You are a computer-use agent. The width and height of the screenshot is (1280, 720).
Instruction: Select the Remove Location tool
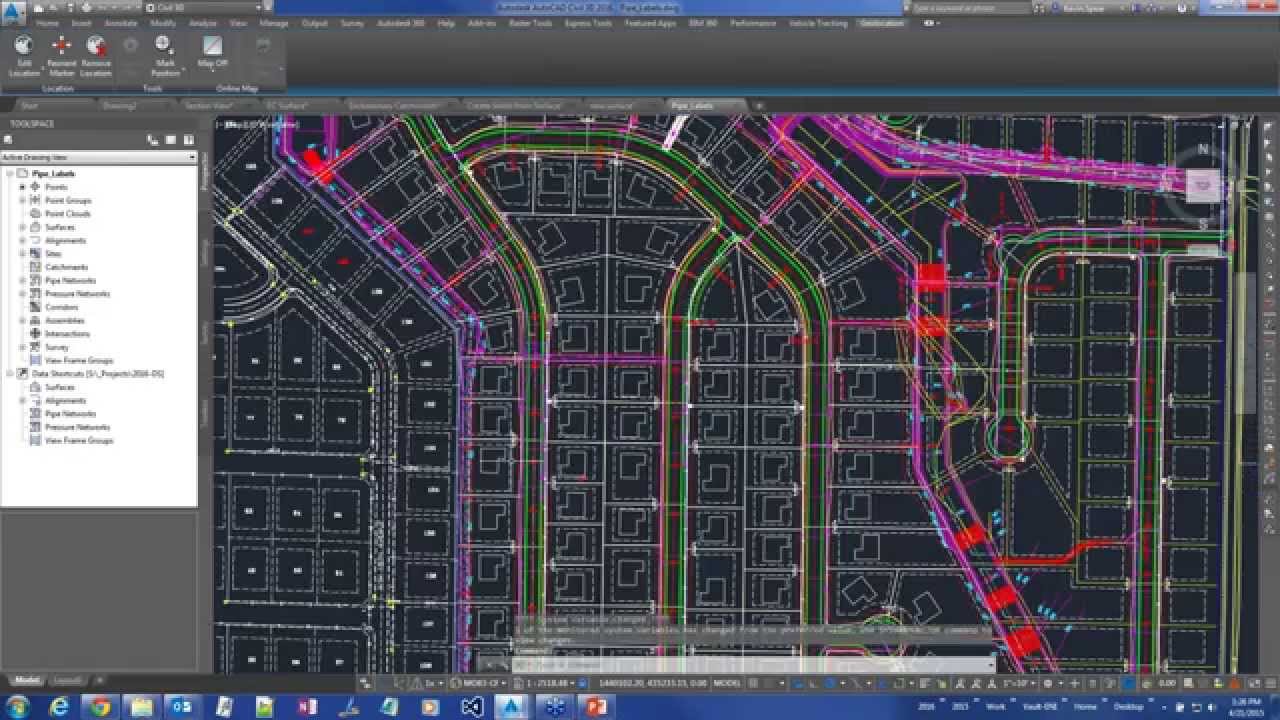[96, 52]
